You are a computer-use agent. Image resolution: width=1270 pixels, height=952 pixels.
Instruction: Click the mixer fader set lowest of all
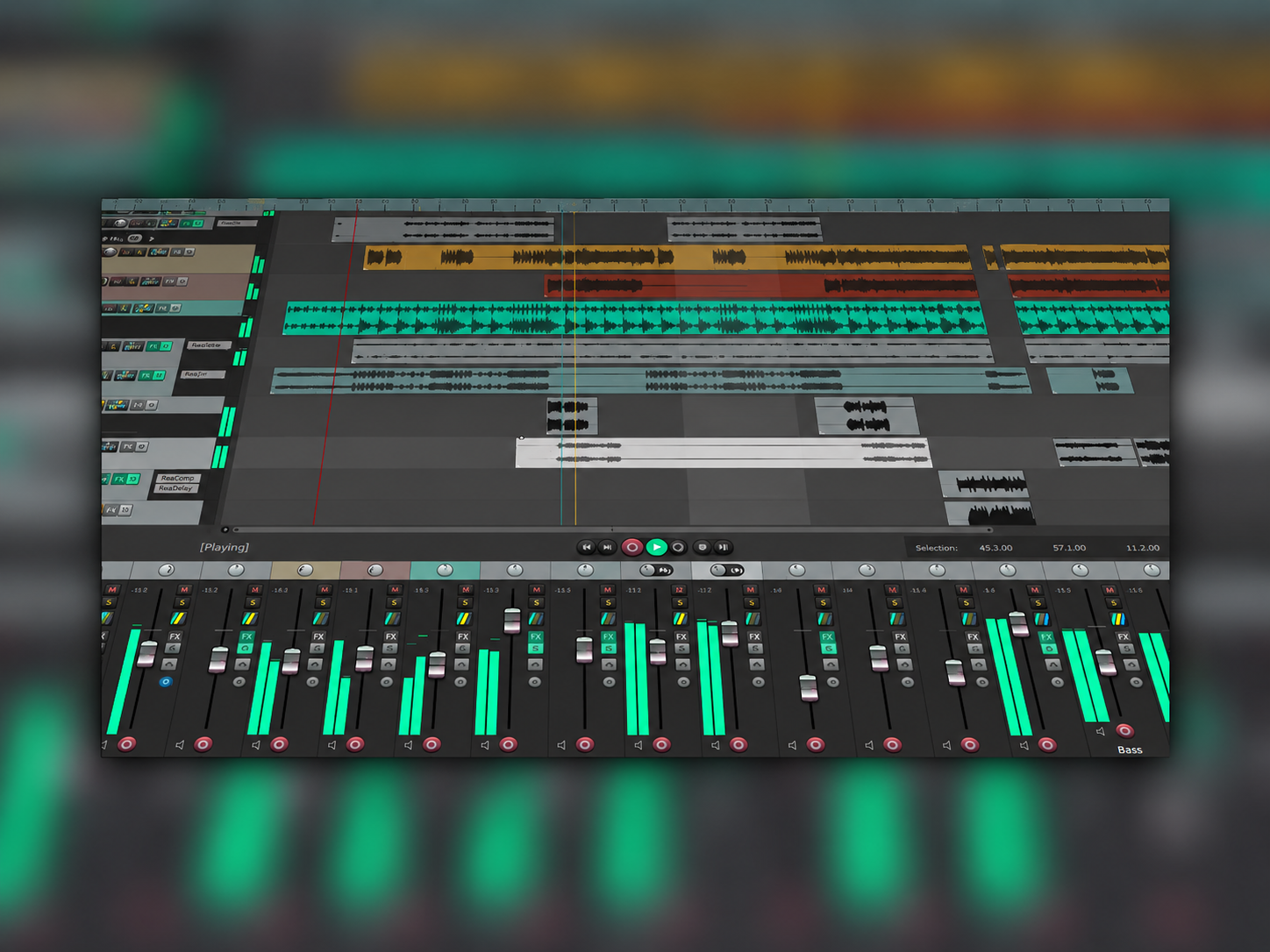pyautogui.click(x=809, y=688)
